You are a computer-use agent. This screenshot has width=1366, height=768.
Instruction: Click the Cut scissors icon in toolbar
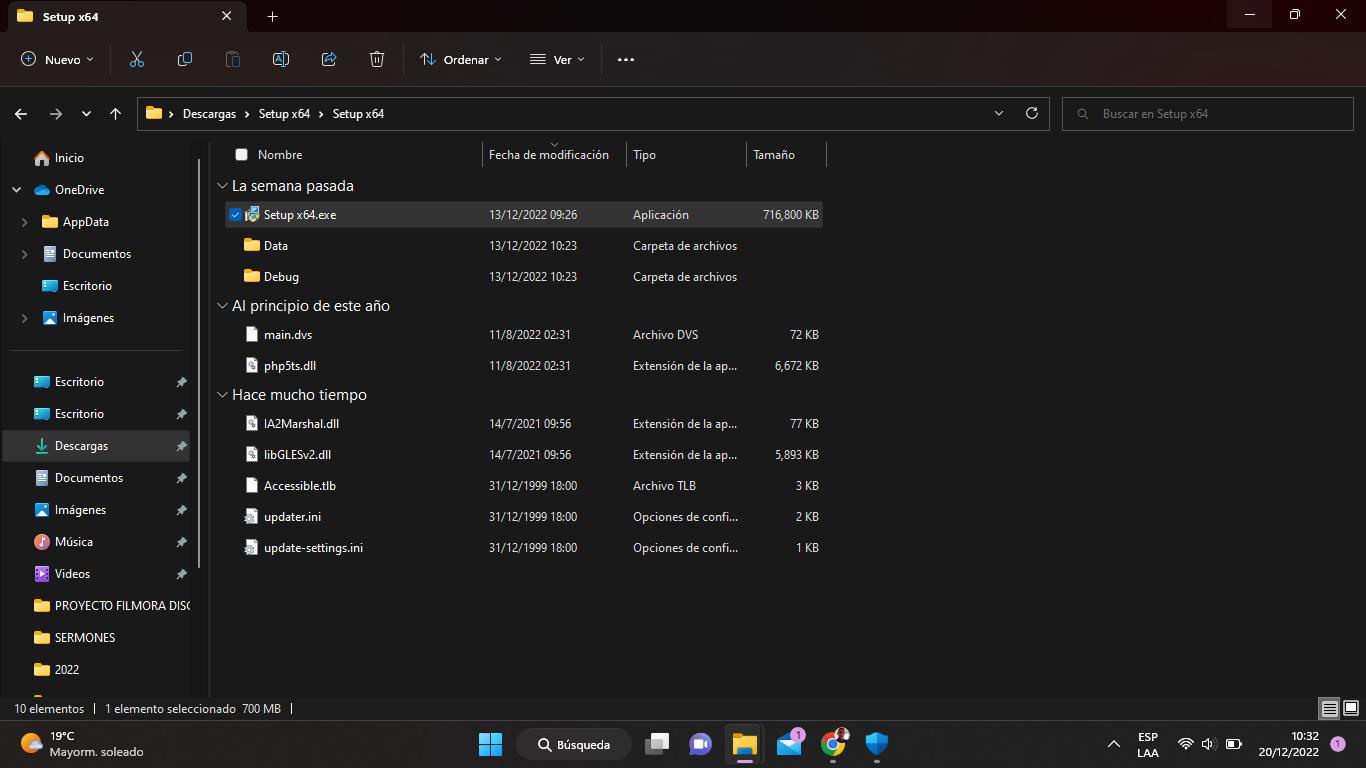137,60
